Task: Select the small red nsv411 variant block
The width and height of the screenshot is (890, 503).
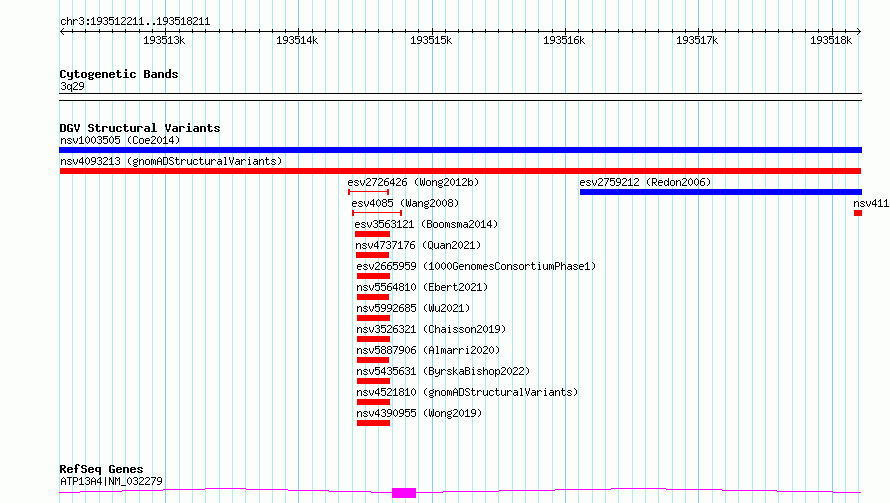Action: coord(858,213)
